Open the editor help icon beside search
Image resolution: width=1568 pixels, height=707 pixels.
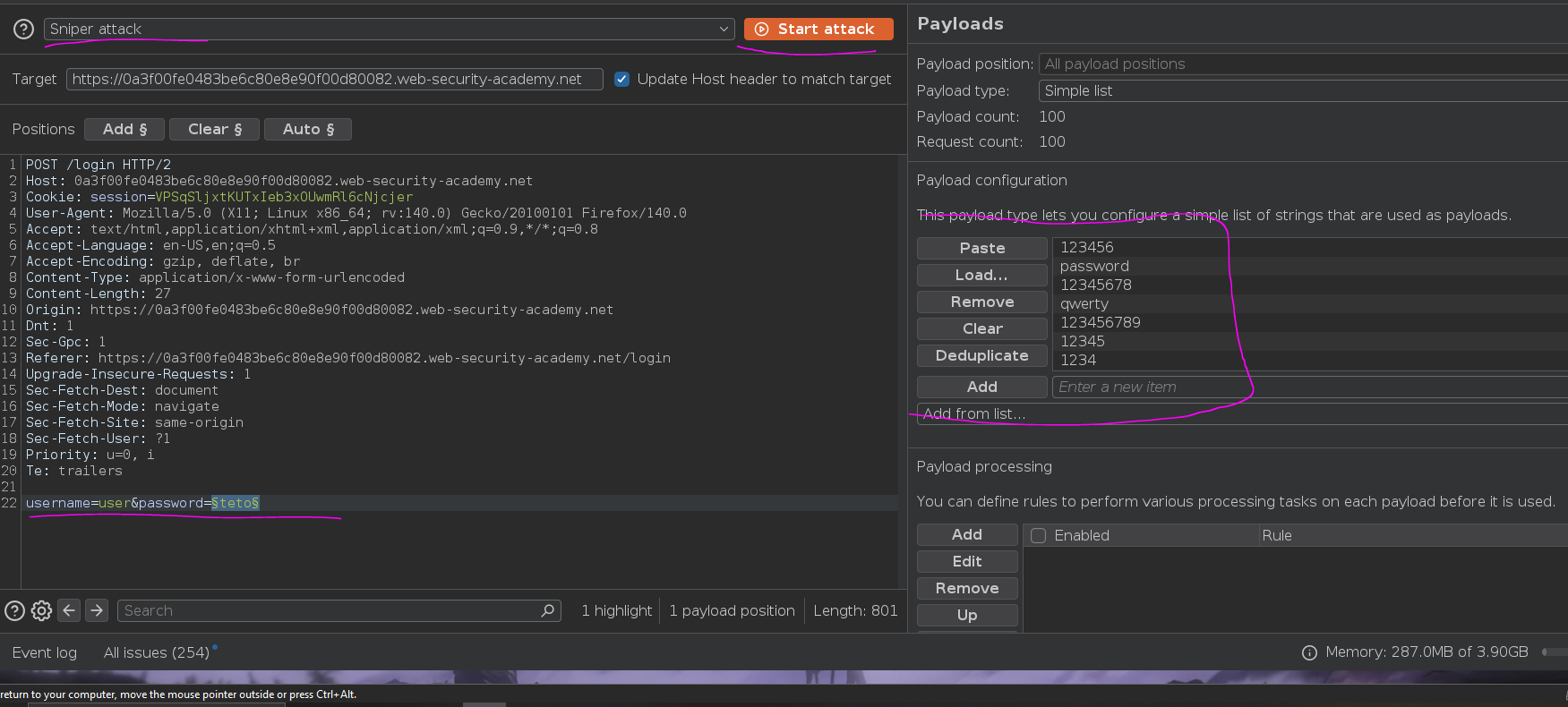click(x=14, y=610)
